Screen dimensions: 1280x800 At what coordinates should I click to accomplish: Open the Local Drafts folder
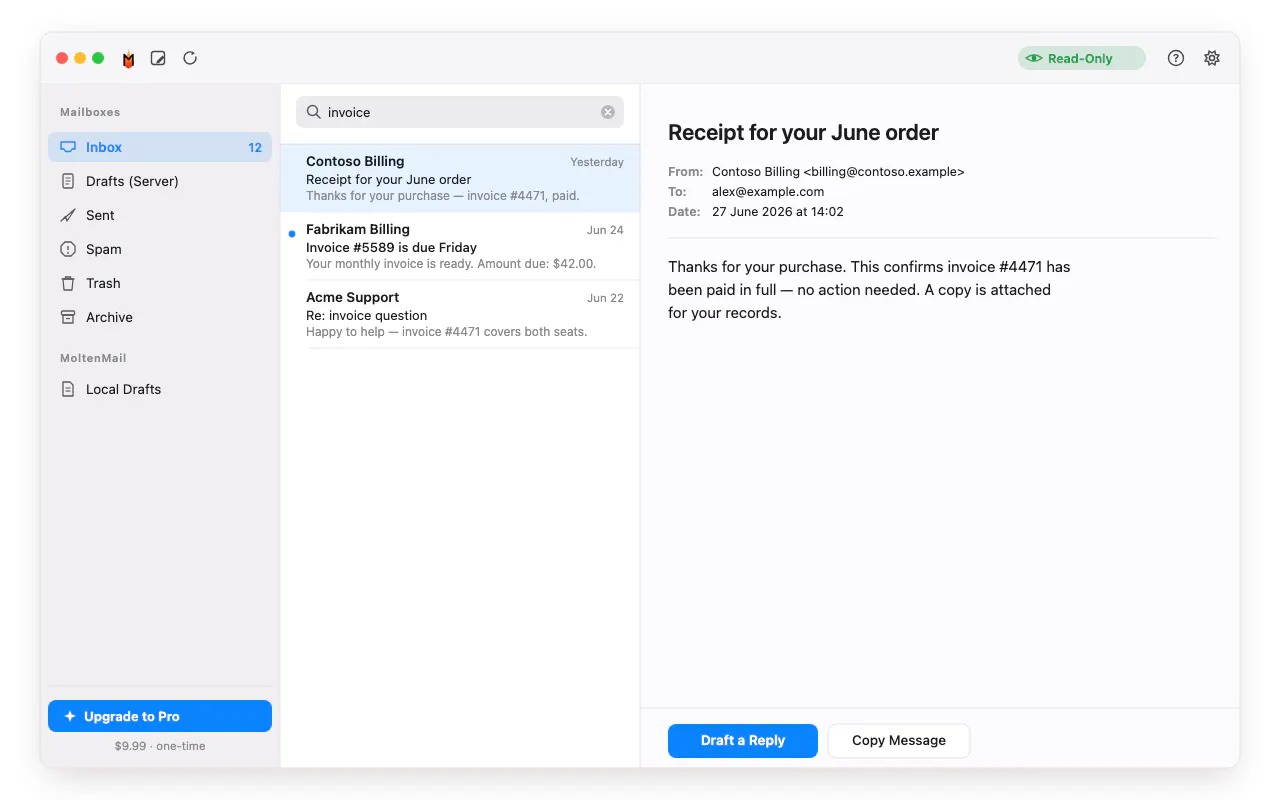tap(160, 389)
